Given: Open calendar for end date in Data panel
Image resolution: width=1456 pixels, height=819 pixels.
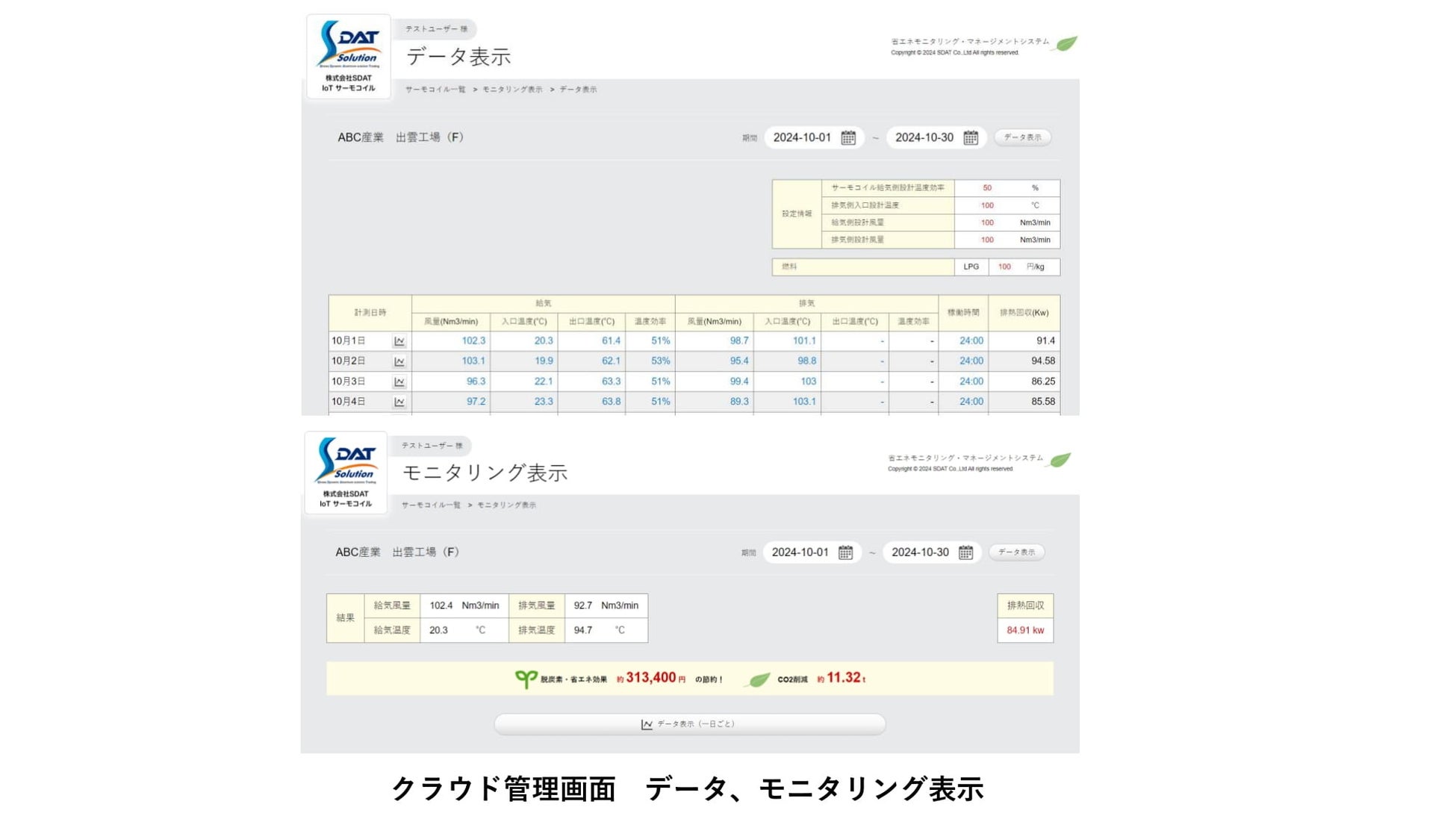Looking at the screenshot, I should click(971, 137).
